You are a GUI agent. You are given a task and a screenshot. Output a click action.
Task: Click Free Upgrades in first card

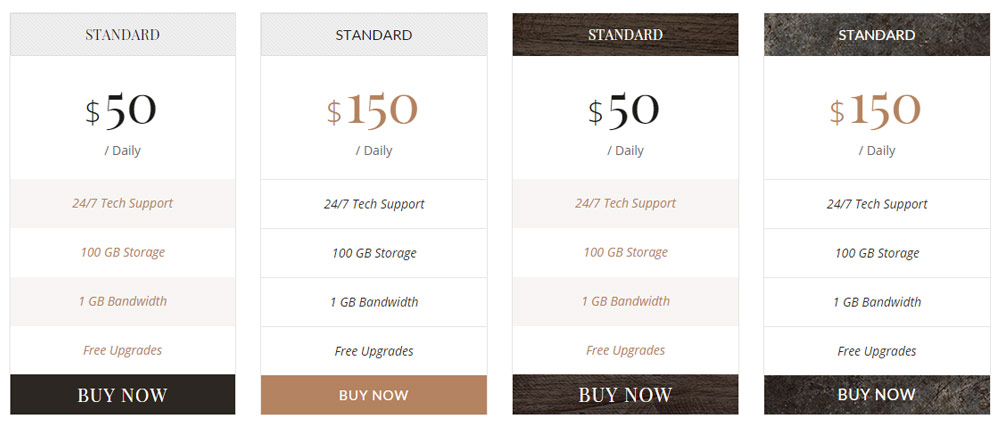pos(122,350)
